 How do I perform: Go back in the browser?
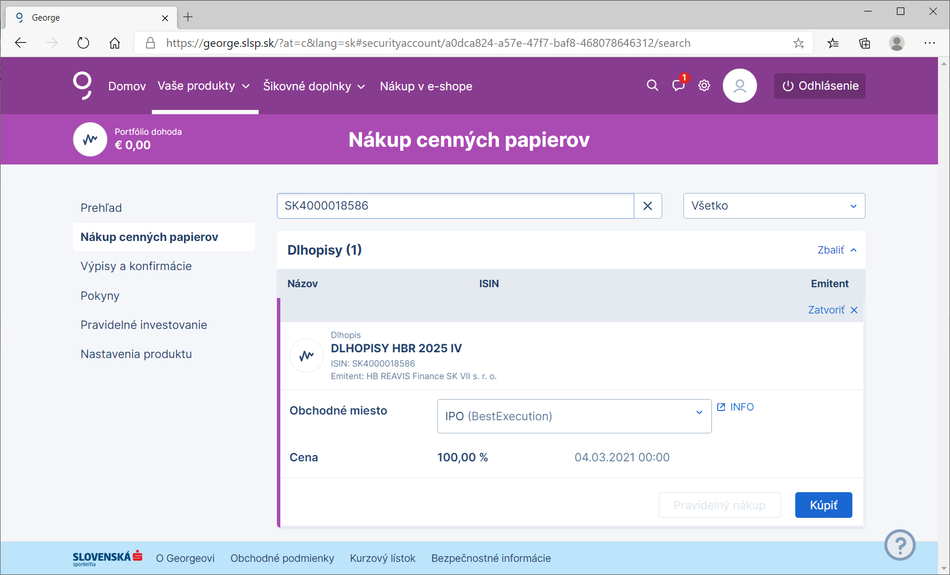click(x=21, y=43)
